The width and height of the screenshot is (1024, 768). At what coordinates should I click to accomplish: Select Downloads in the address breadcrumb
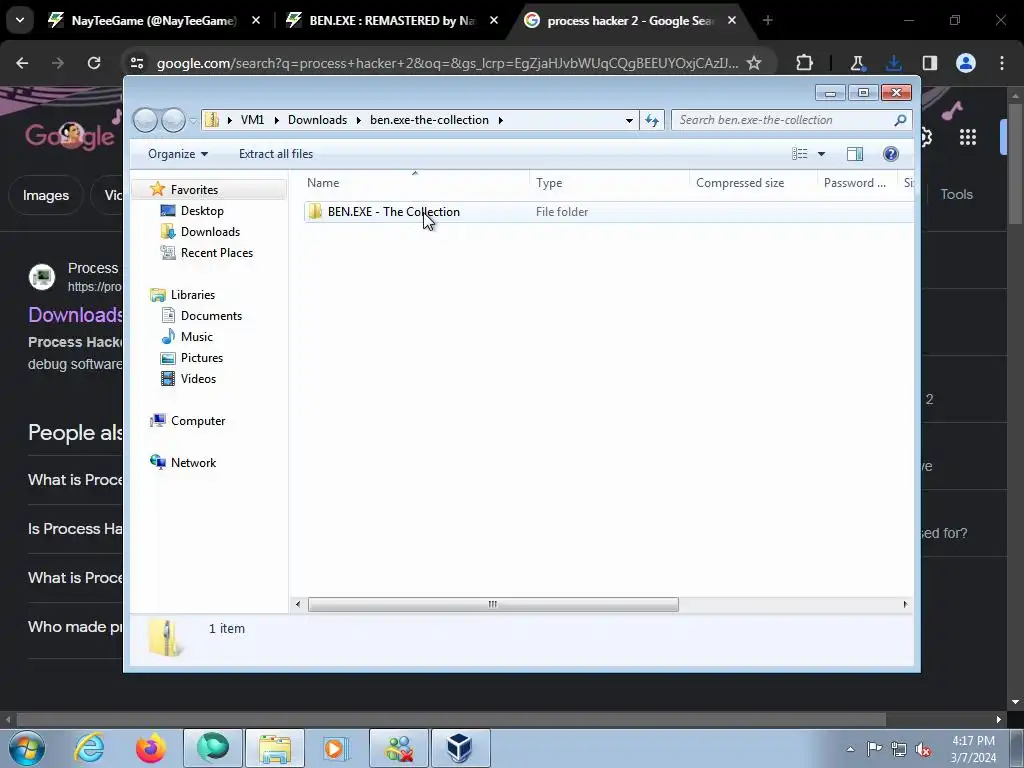tap(317, 120)
